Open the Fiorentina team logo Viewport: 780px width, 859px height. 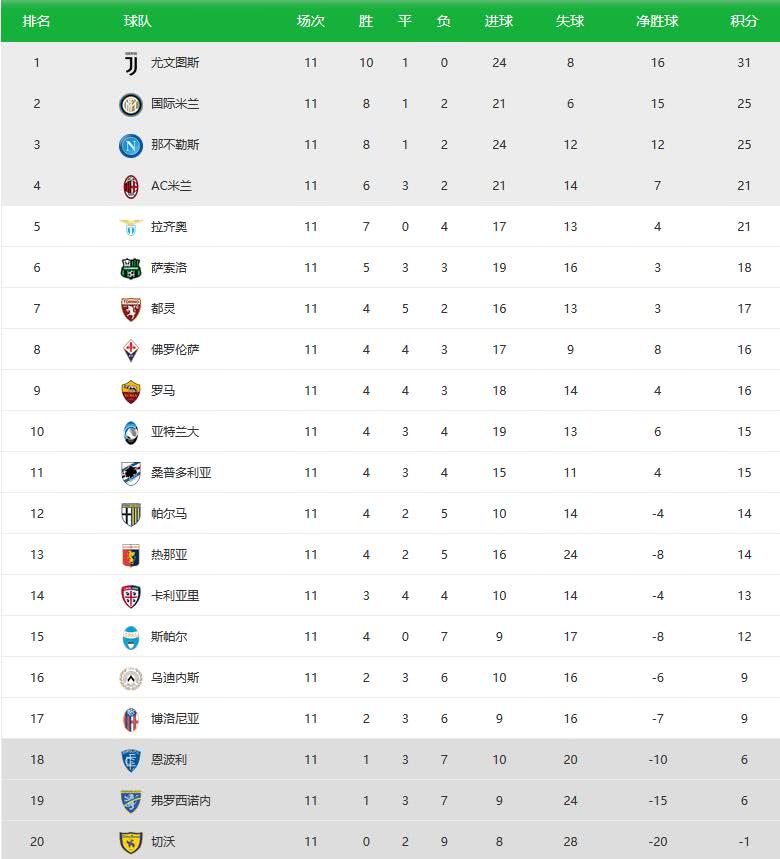131,350
